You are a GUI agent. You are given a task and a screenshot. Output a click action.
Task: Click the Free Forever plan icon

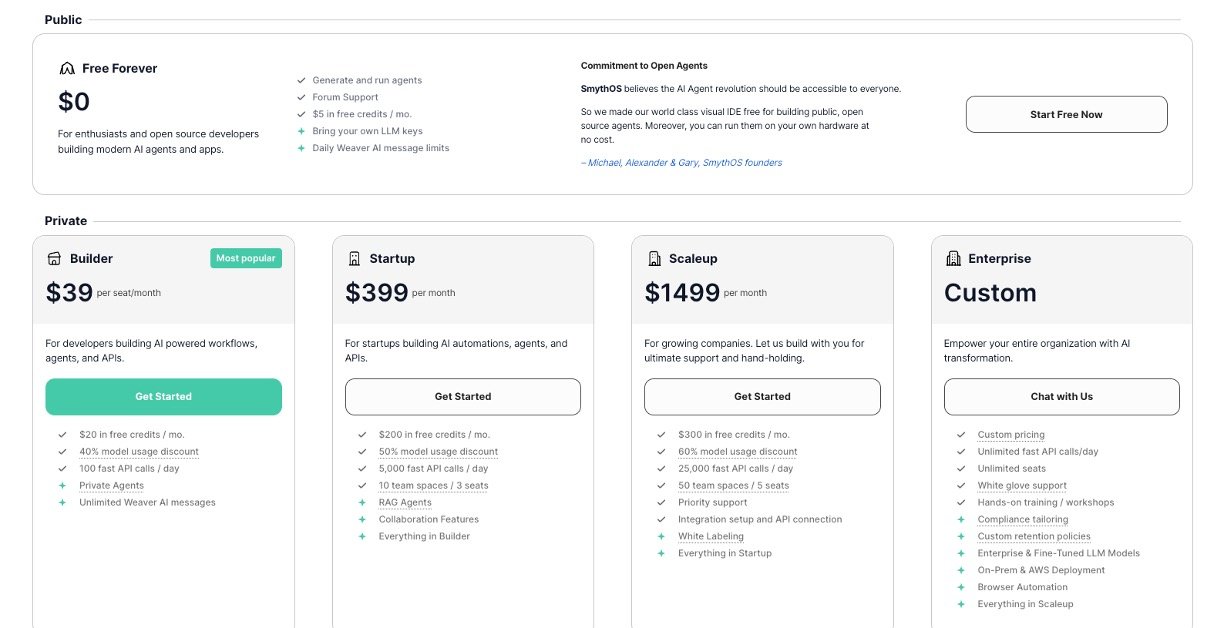pyautogui.click(x=67, y=69)
